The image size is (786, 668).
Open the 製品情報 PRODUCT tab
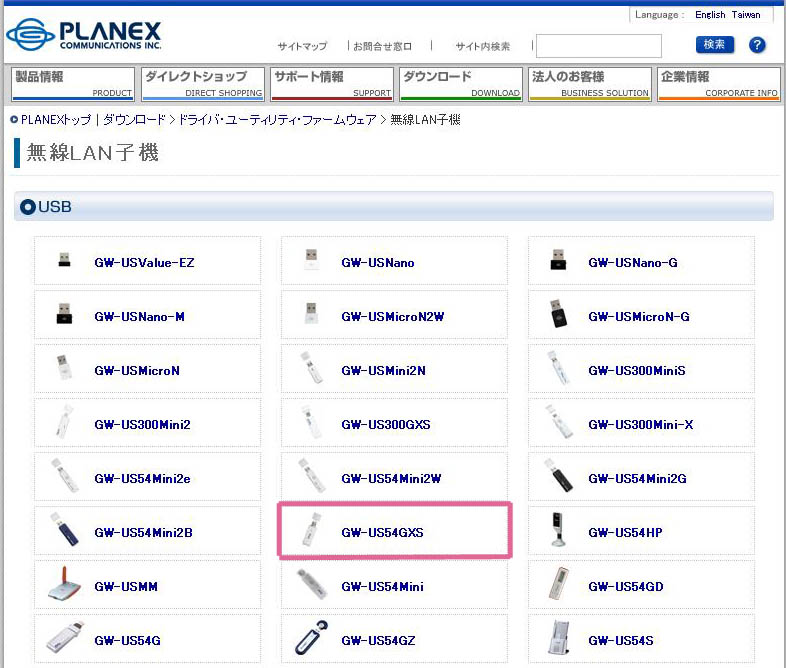pos(73,84)
